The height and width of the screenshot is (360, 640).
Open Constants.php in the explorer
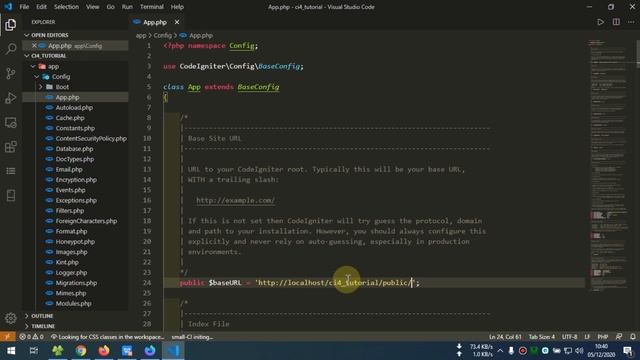click(x=75, y=128)
